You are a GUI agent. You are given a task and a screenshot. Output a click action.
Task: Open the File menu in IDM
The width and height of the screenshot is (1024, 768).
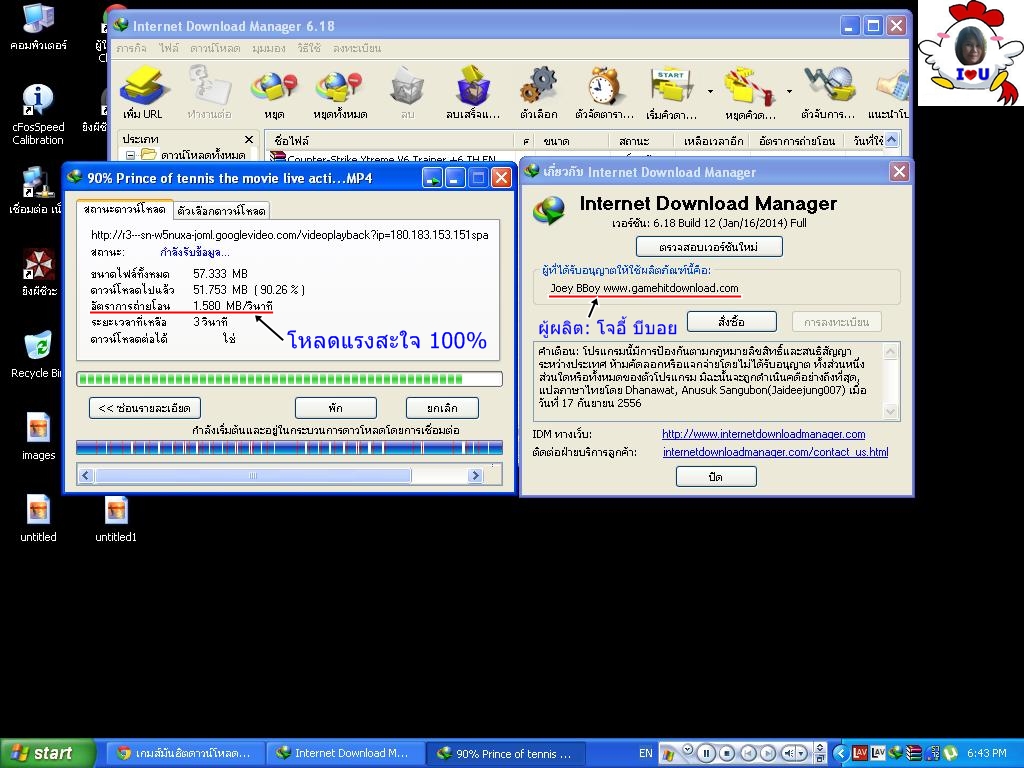(x=168, y=48)
